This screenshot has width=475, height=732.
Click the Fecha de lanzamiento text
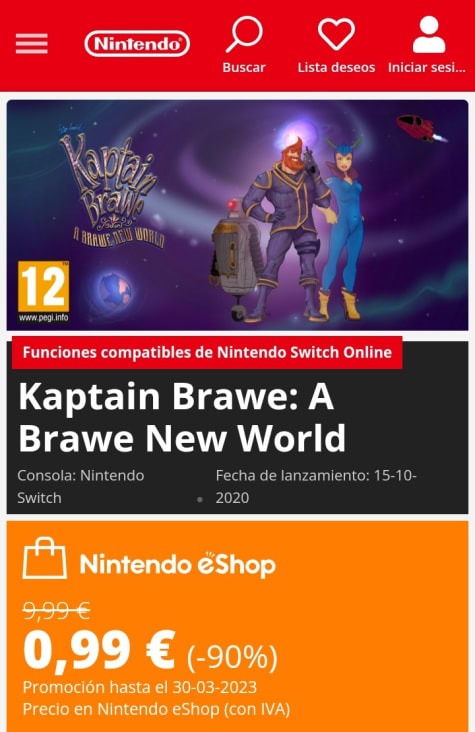(316, 487)
